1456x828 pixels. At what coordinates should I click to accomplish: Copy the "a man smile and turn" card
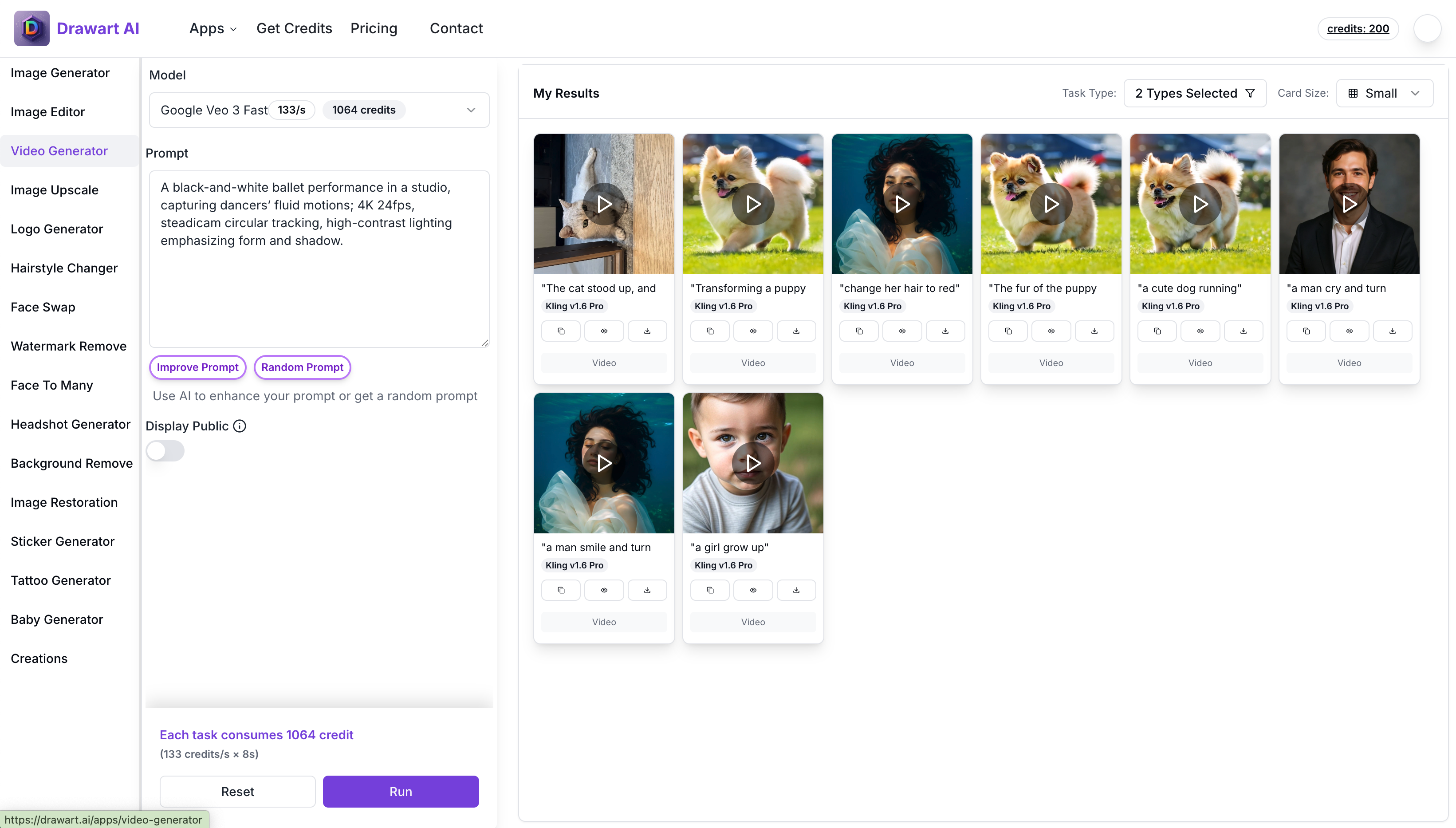coord(561,590)
